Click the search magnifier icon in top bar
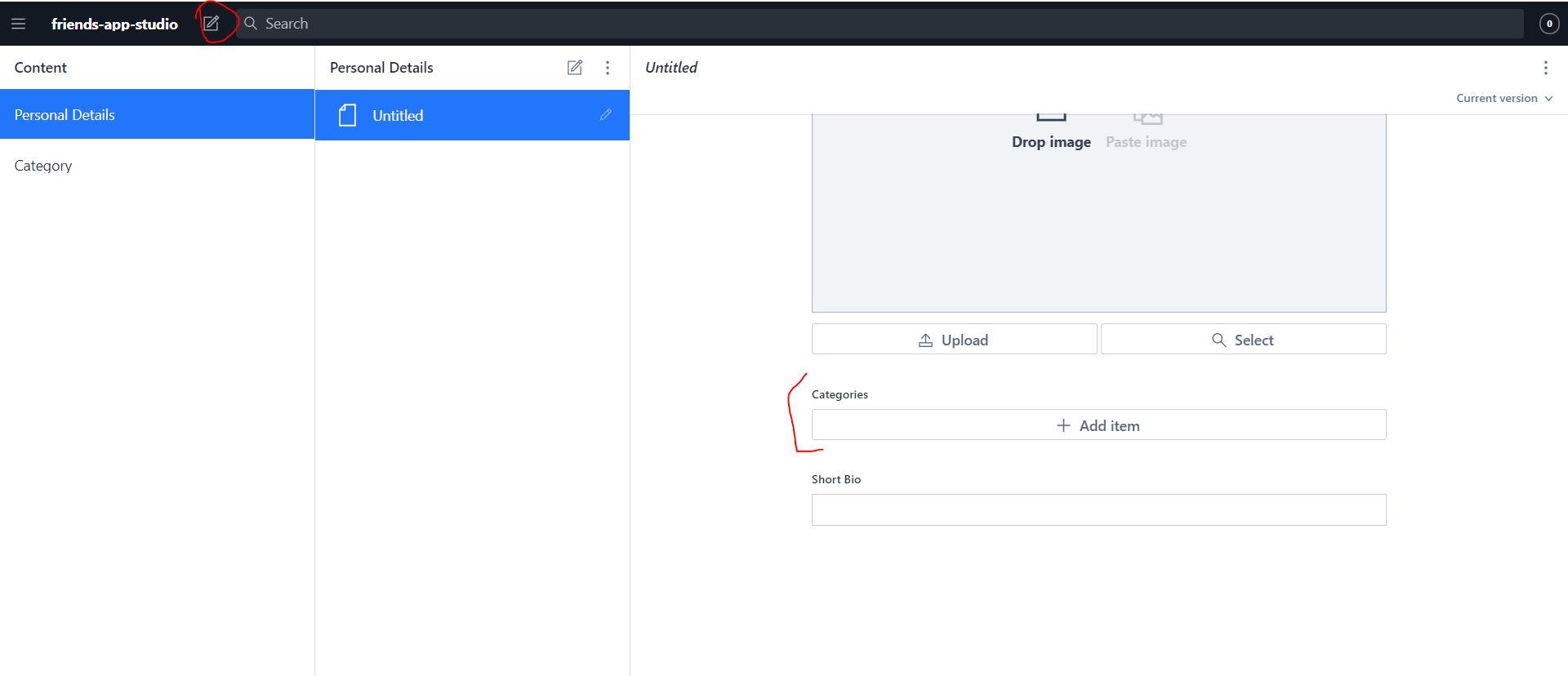The height and width of the screenshot is (676, 1568). [251, 24]
